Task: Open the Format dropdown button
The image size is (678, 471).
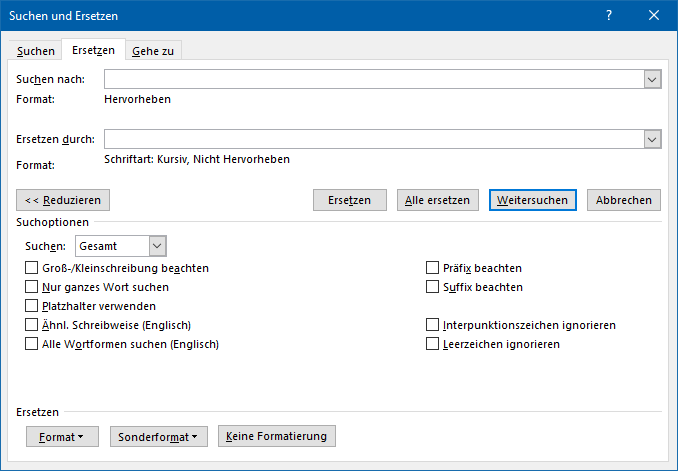Action: [x=62, y=437]
